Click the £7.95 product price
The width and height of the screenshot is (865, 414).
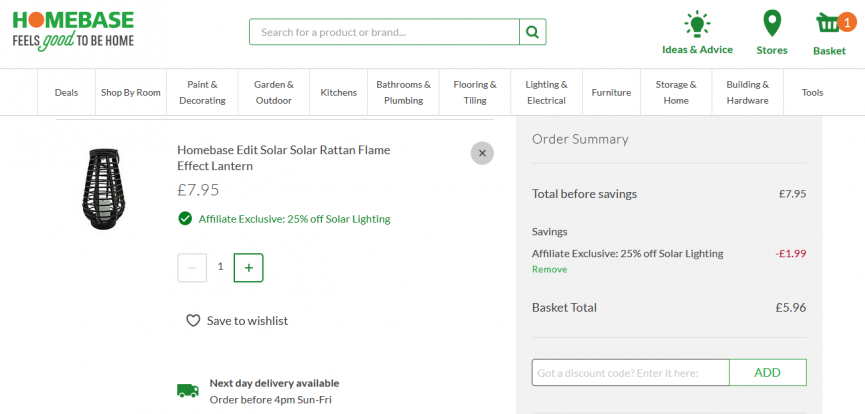[x=198, y=190]
